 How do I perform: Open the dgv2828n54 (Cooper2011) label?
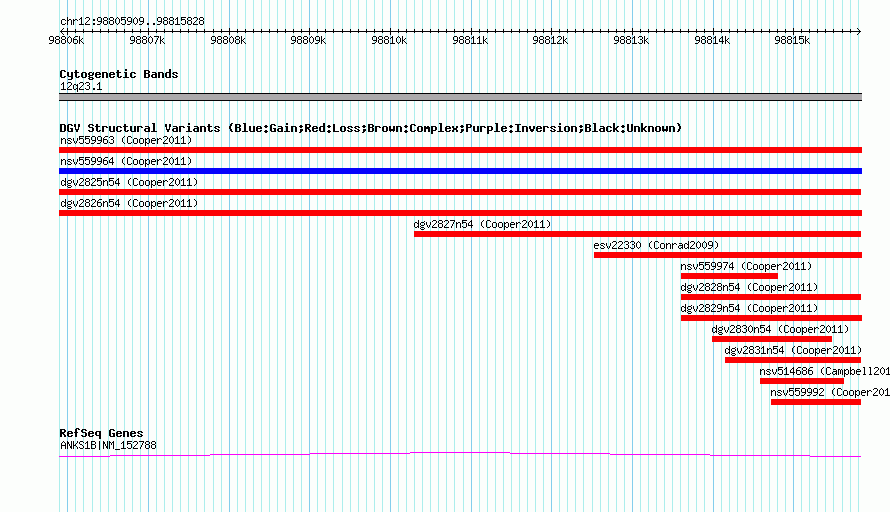tap(749, 287)
